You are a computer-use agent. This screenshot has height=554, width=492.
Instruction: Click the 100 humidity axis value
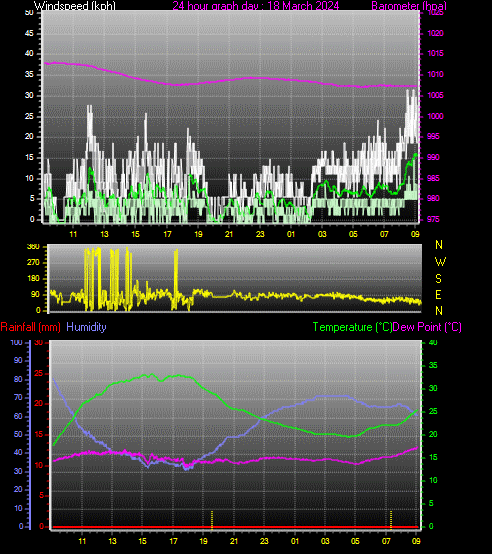[x=16, y=342]
